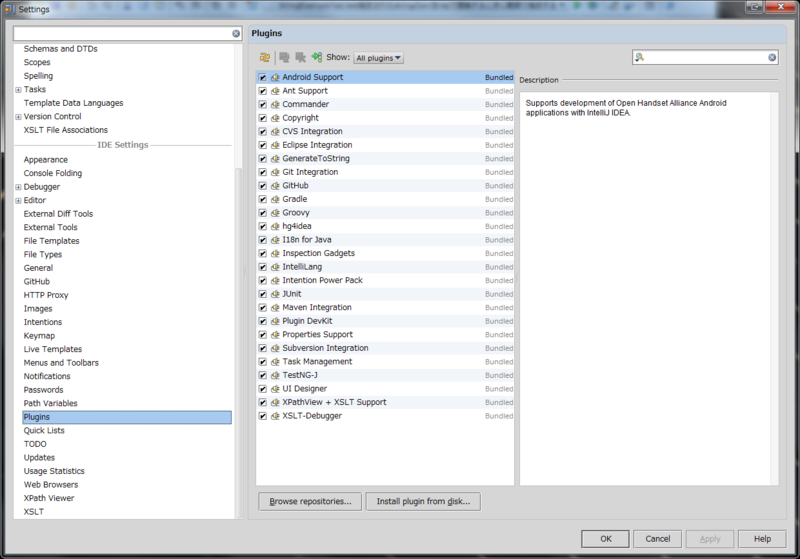Clear the settings search field icon

pyautogui.click(x=236, y=34)
